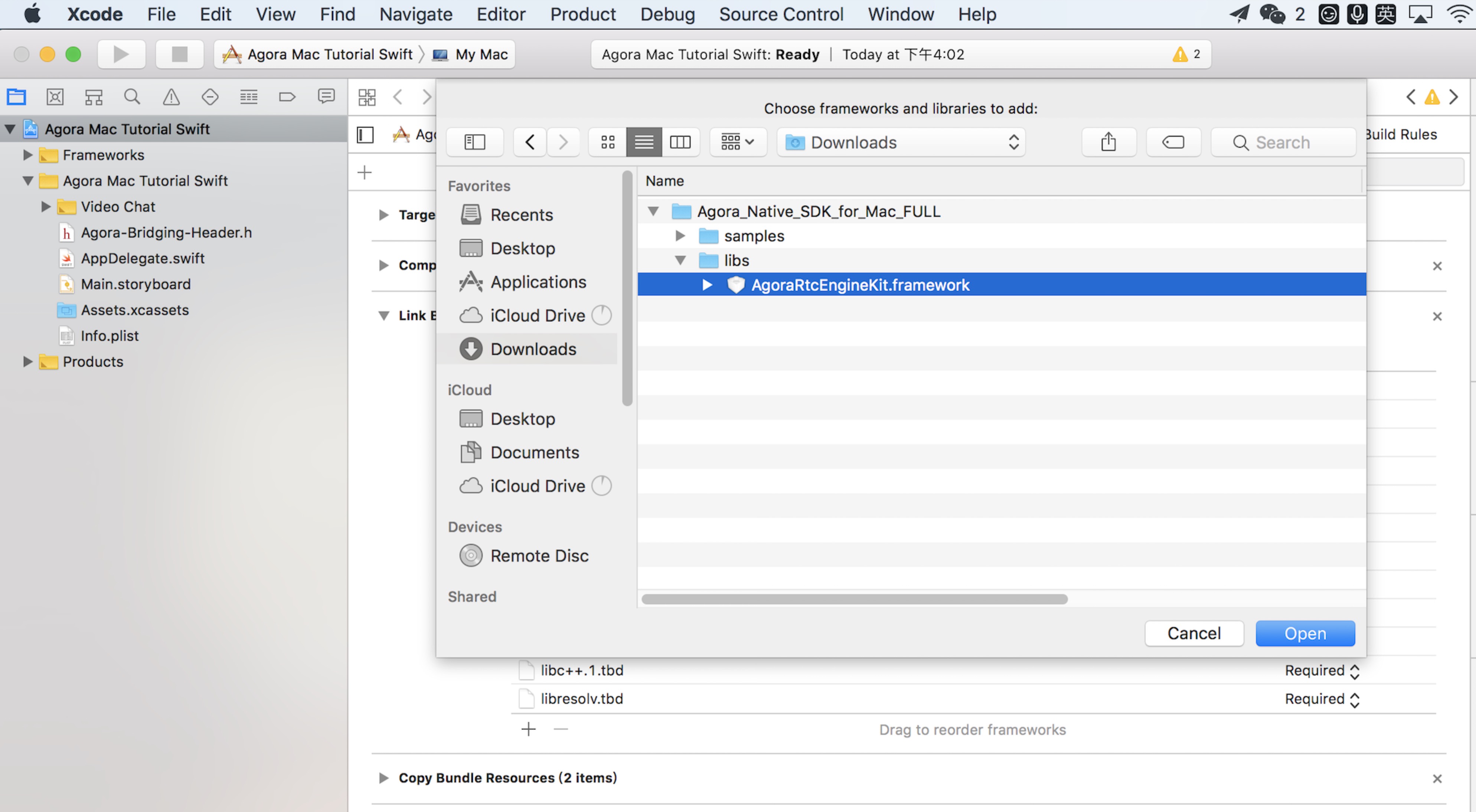
Task: Select Agora Mac Tutorial Swift scheme
Action: pyautogui.click(x=317, y=55)
